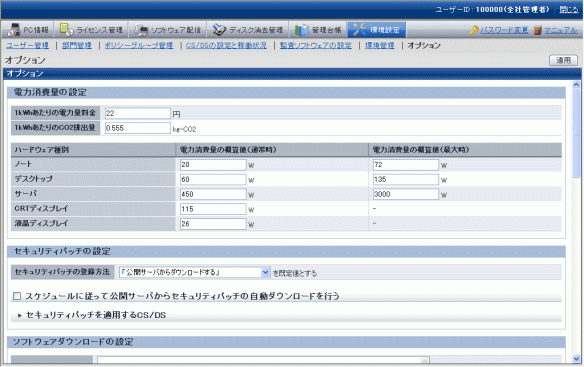Screen dimensions: 584x367
Task: Go to 部門管理 submenu
Action: [77, 45]
